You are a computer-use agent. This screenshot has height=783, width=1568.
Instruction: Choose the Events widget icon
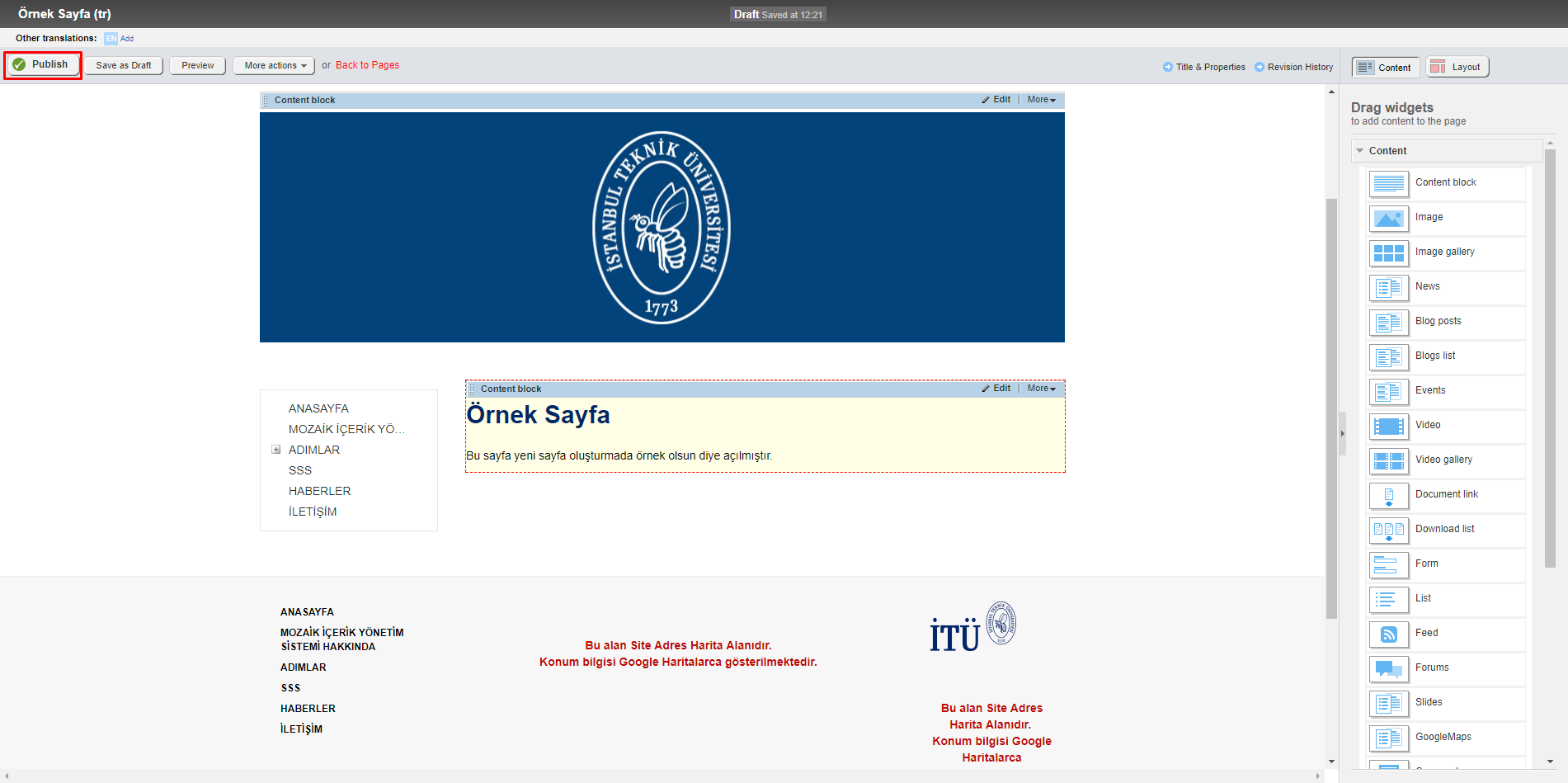(1389, 391)
